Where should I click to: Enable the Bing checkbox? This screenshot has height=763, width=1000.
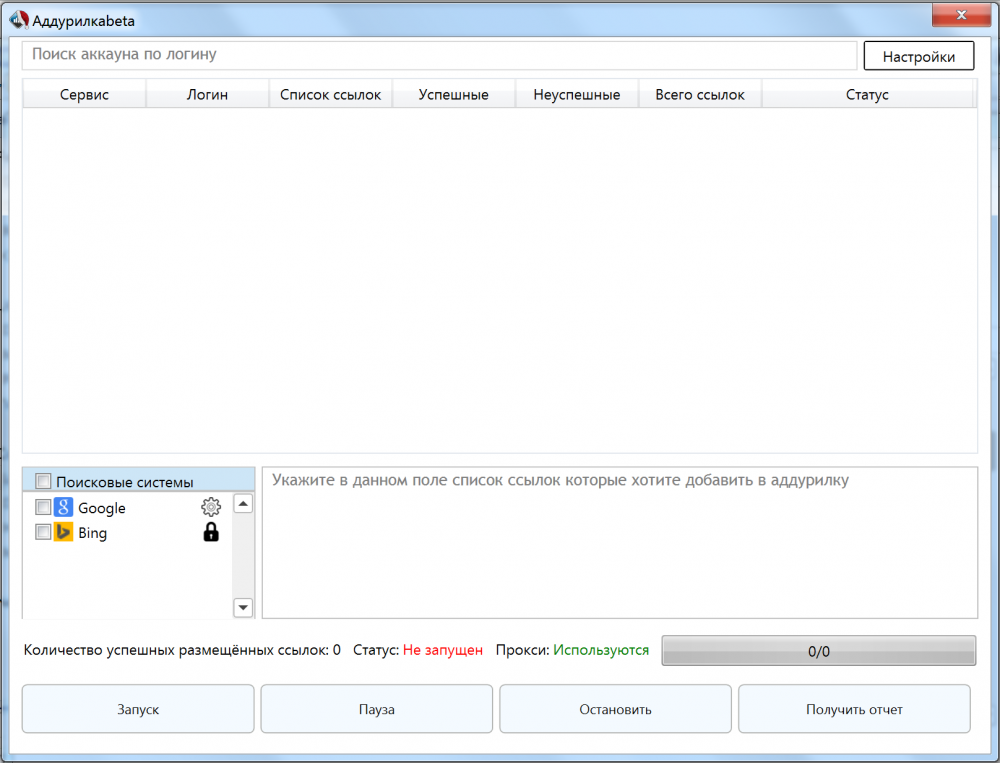(43, 531)
